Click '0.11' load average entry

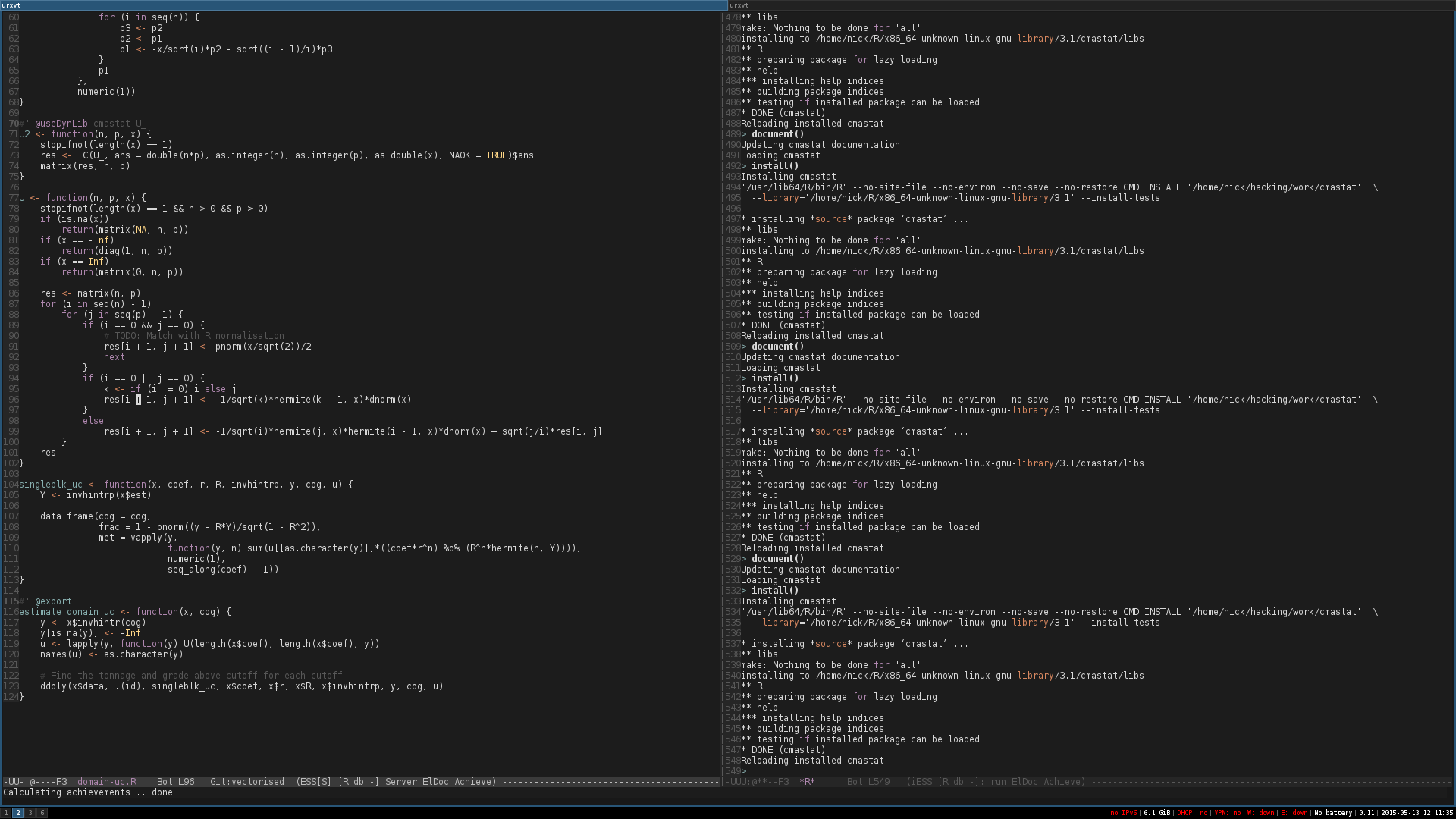click(1367, 813)
